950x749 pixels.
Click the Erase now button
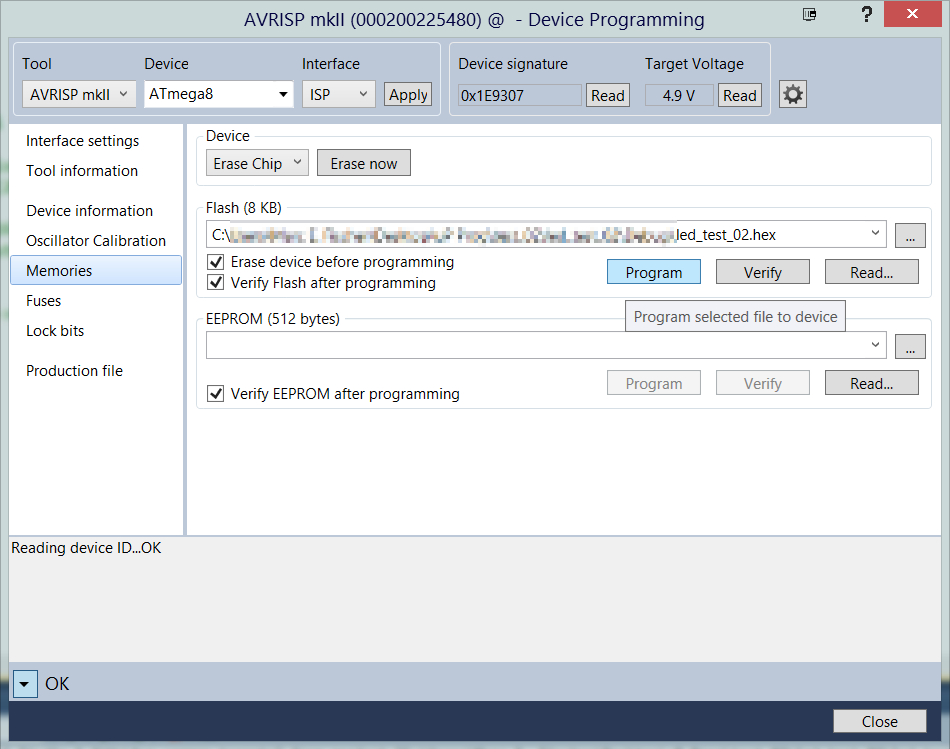364,163
